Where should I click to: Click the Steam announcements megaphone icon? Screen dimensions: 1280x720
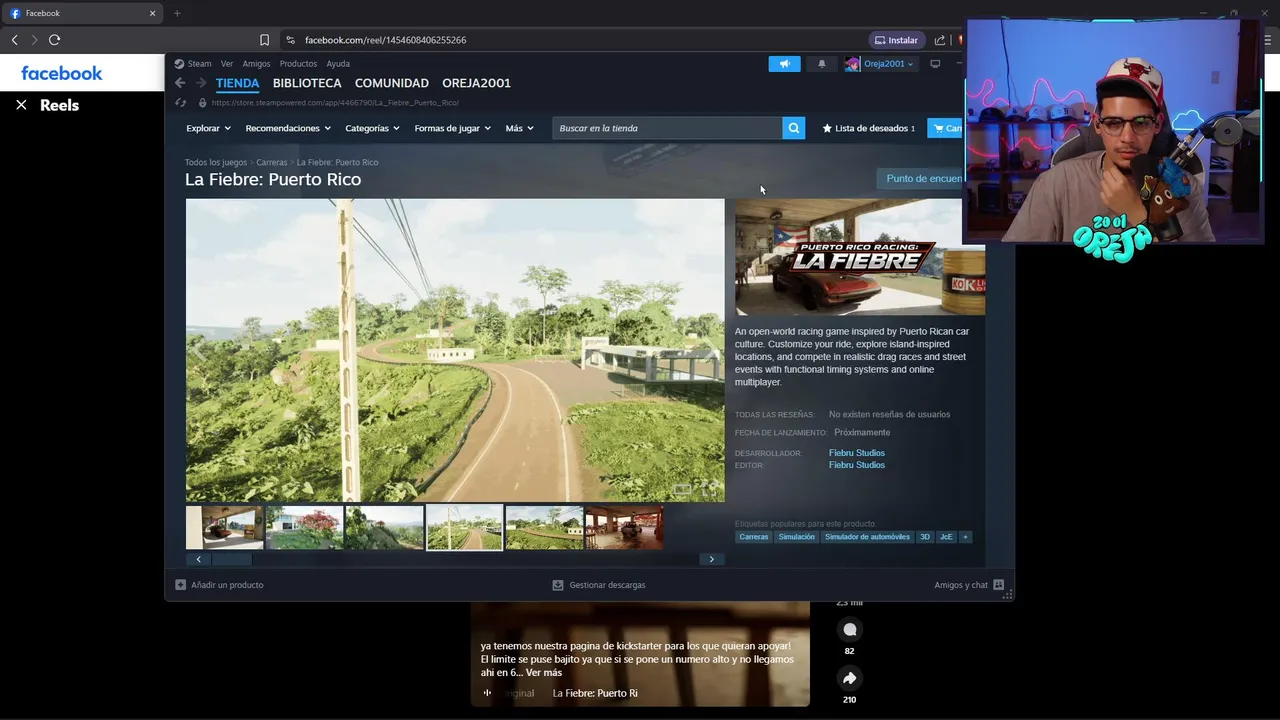click(x=784, y=64)
